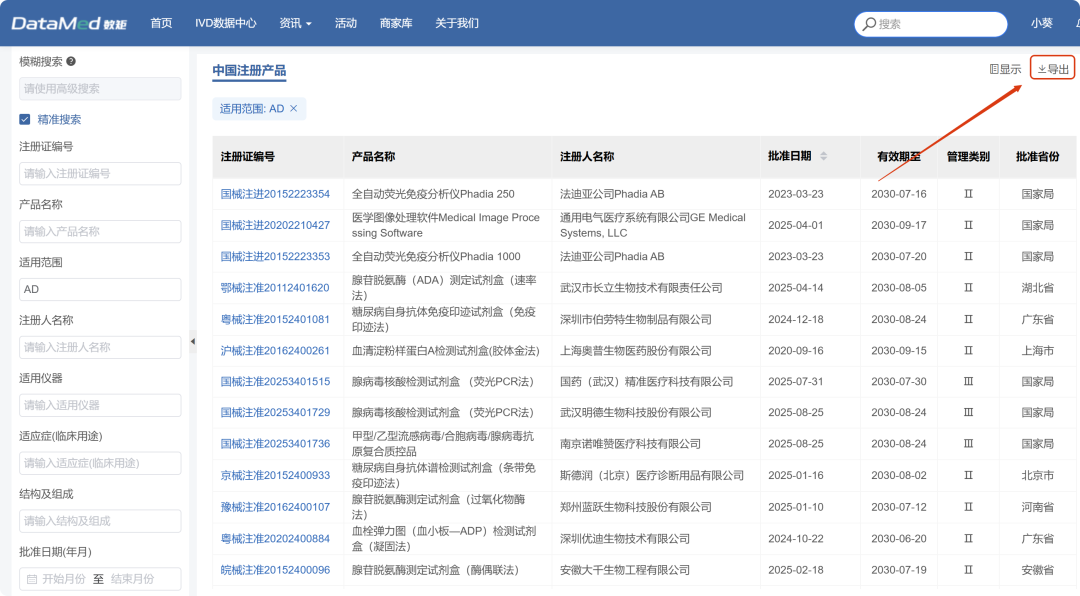The image size is (1080, 596).
Task: Click the 开始月份 date field
Action: coord(63,579)
